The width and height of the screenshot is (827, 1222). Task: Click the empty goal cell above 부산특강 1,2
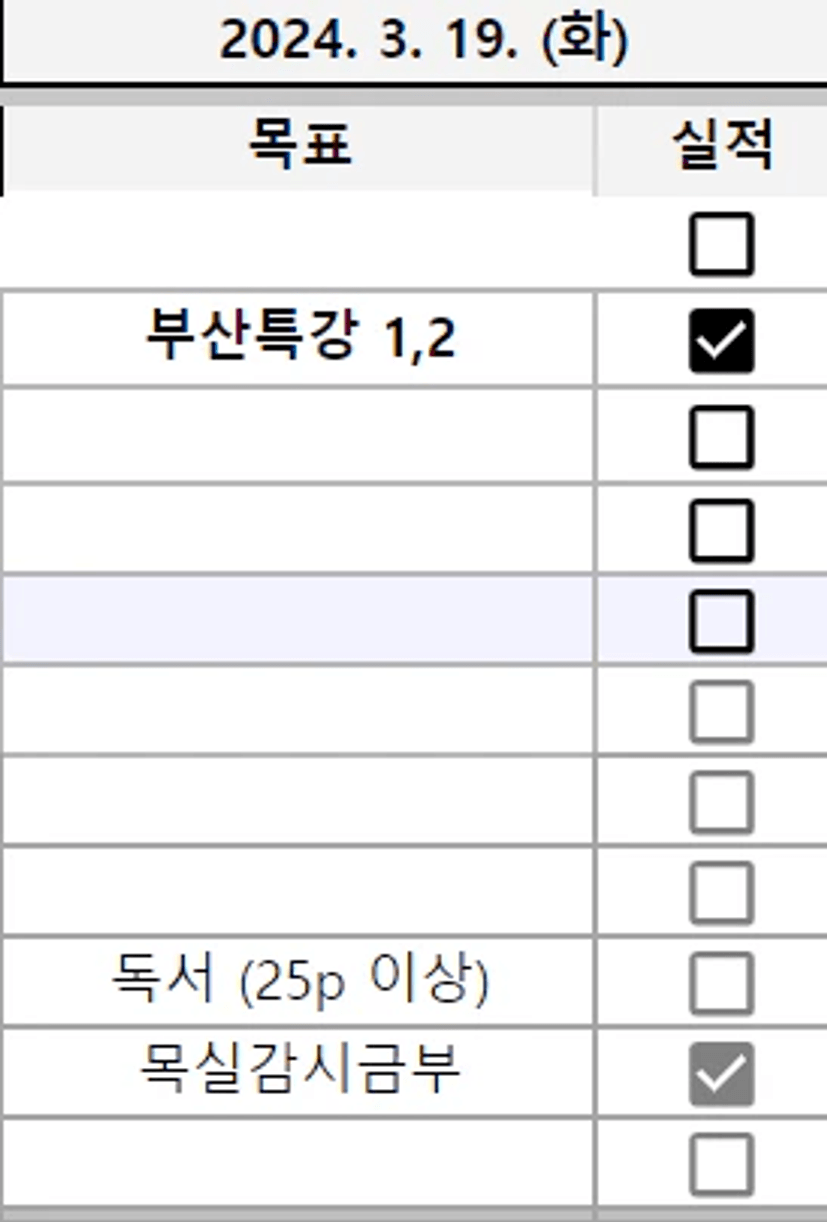pyautogui.click(x=298, y=244)
